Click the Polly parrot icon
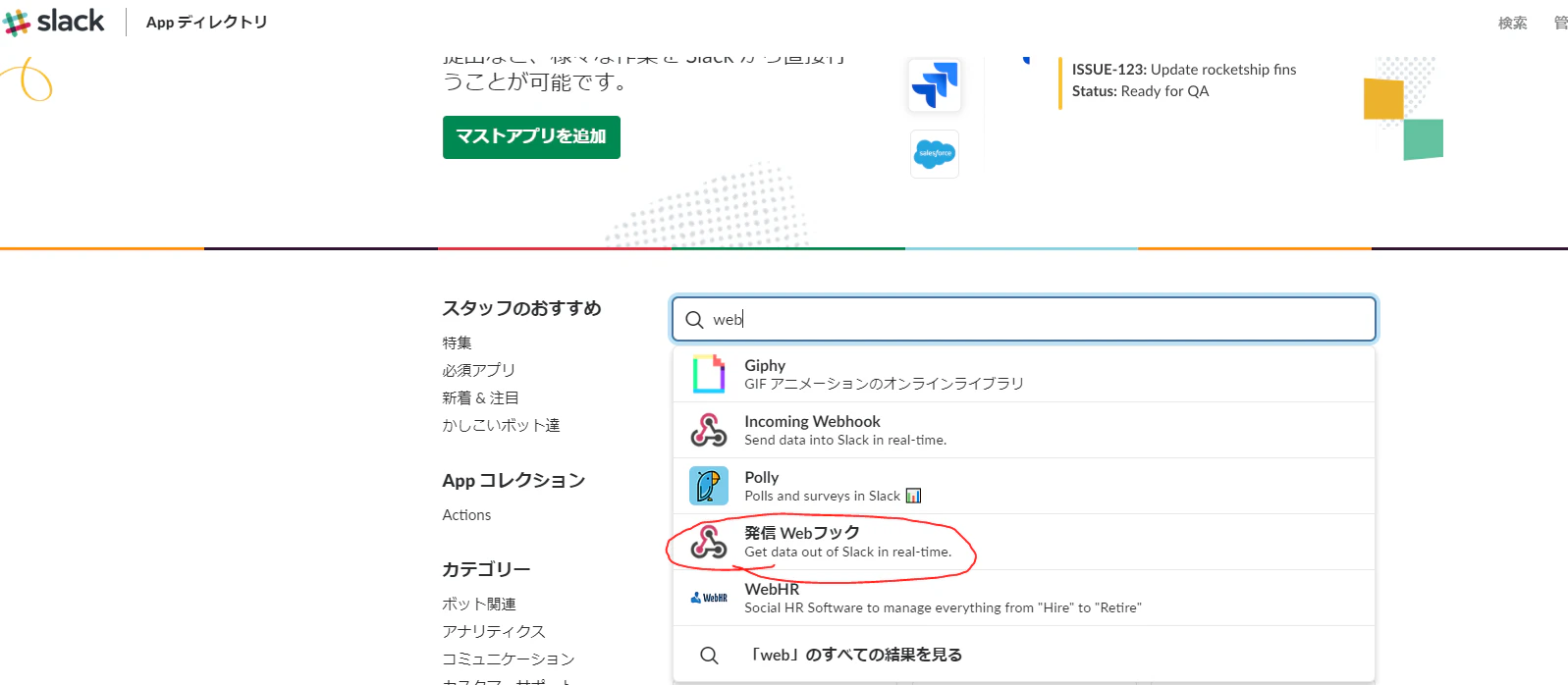Viewport: 1568px width, 685px height. point(709,486)
